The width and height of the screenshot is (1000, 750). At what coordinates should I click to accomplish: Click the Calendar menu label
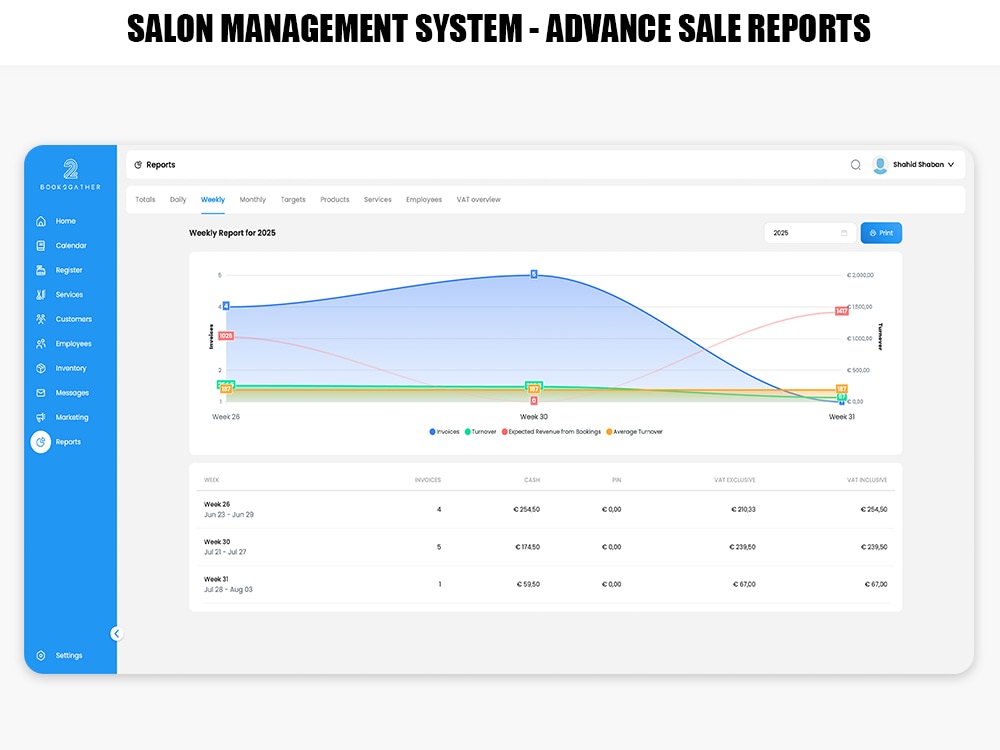click(71, 246)
